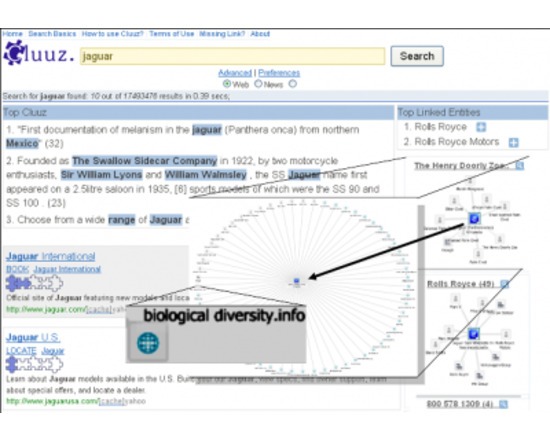Open the Jaguar International result link

click(51, 256)
